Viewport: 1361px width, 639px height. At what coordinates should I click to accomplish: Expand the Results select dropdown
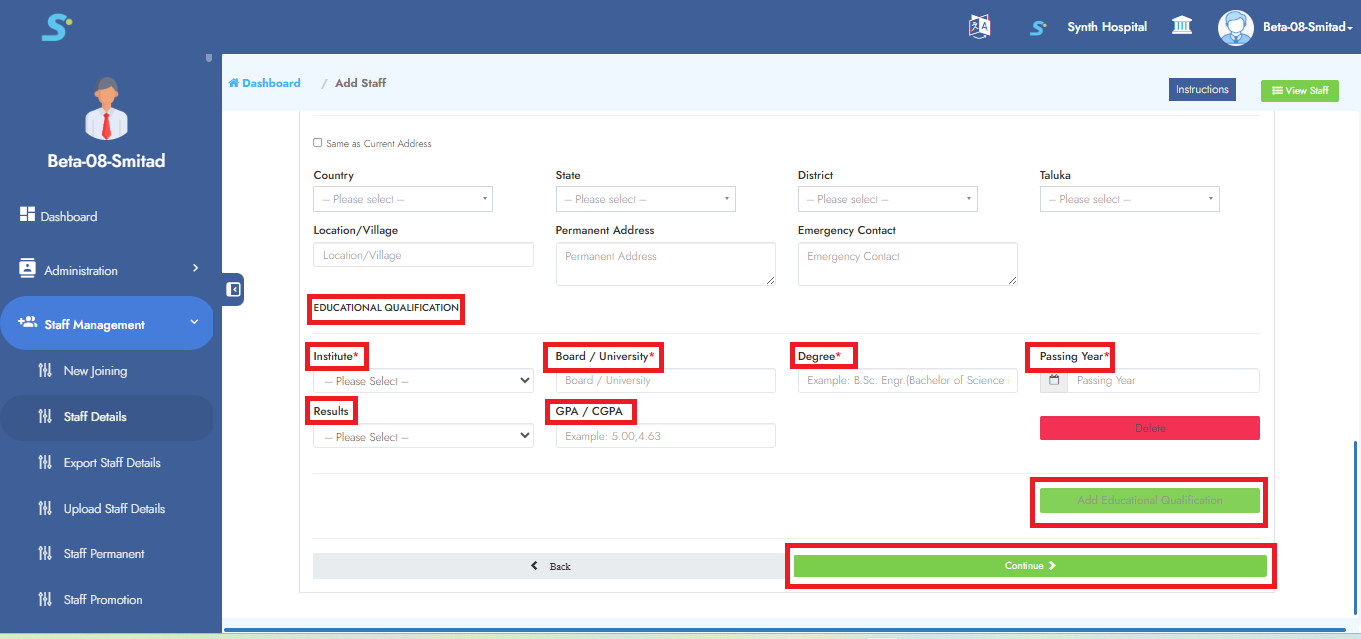click(423, 437)
